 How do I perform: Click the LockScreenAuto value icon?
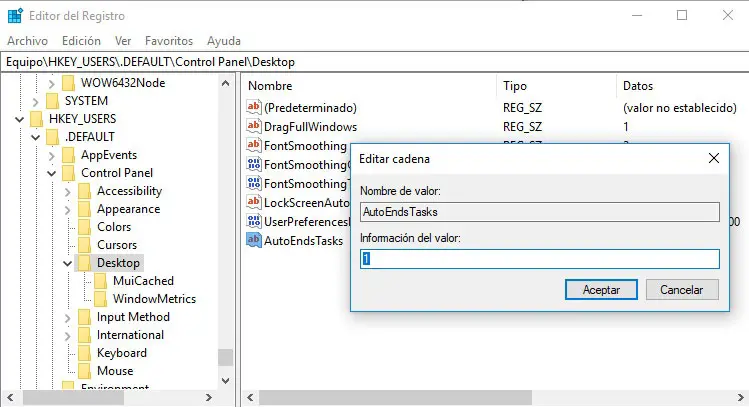pos(253,202)
